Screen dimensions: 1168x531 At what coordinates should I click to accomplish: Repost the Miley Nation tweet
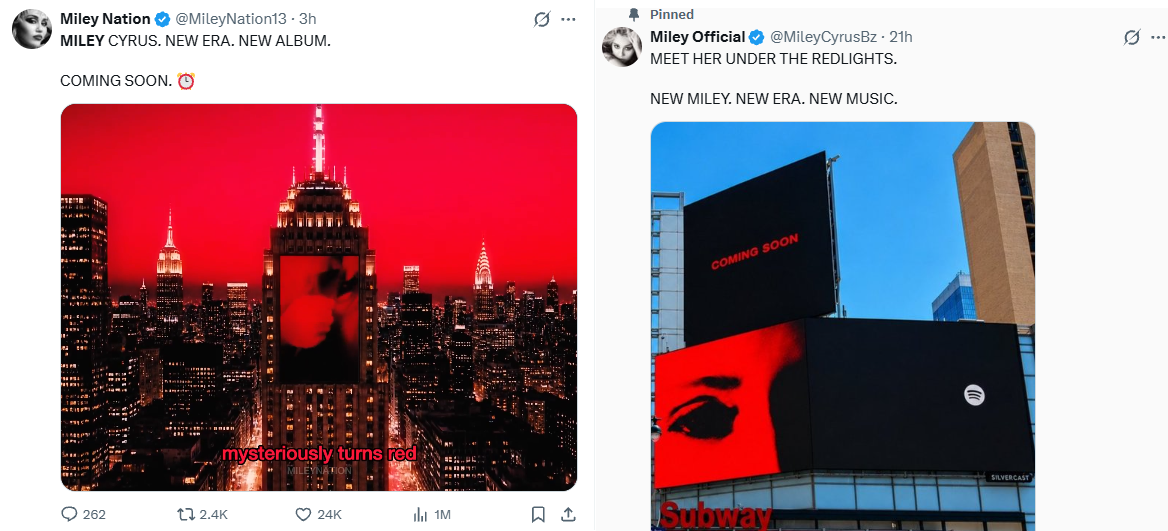(185, 514)
